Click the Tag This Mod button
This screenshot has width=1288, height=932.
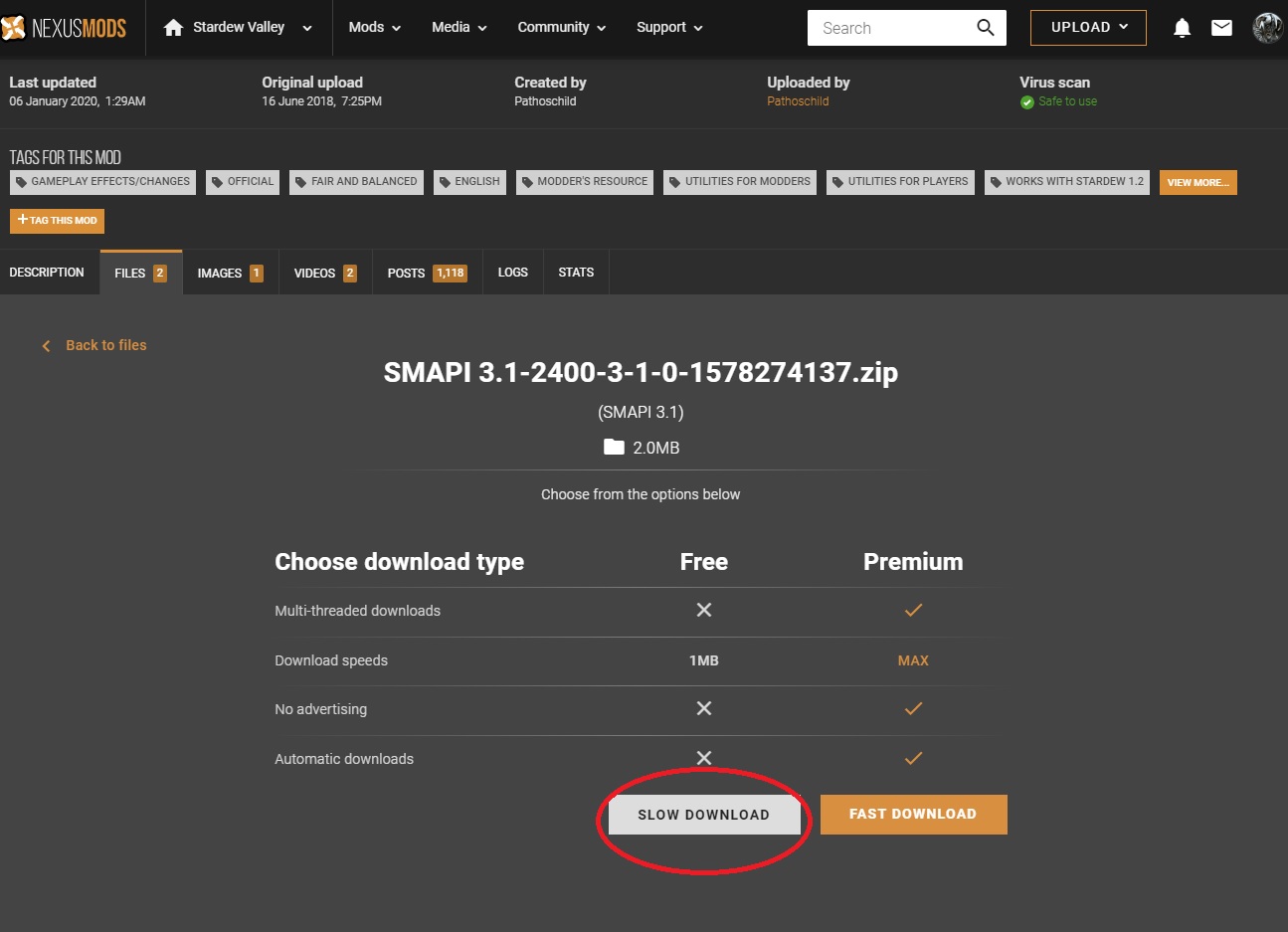tap(57, 220)
